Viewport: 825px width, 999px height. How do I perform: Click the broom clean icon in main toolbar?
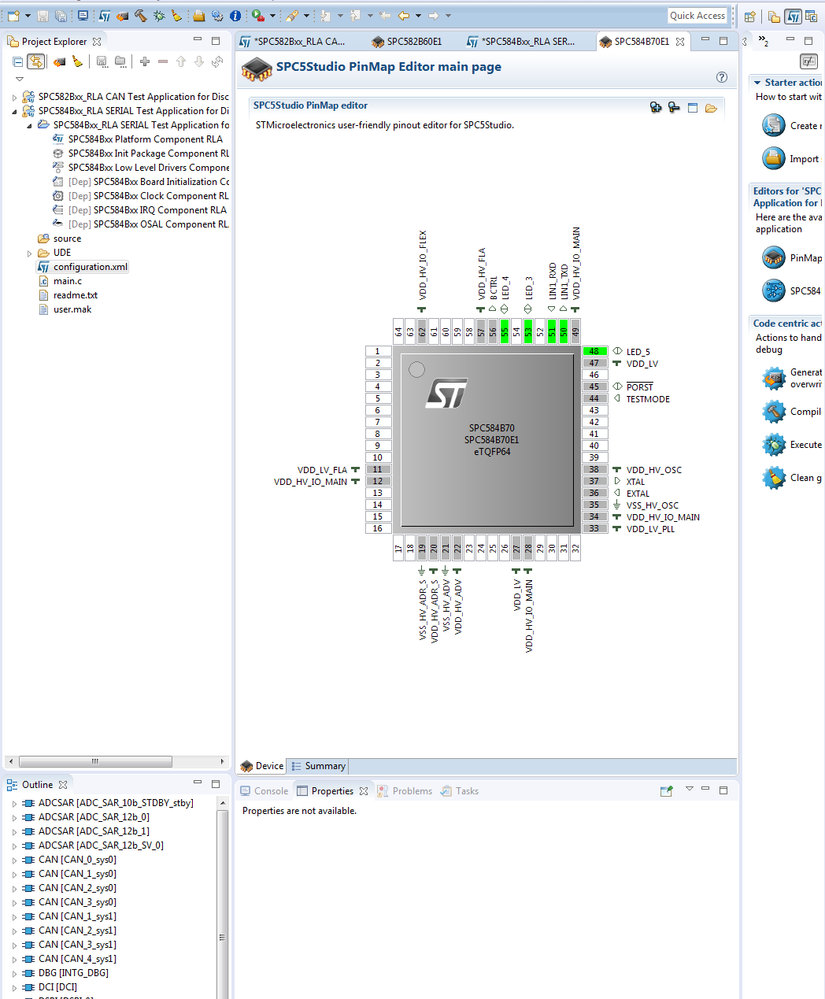pos(176,15)
